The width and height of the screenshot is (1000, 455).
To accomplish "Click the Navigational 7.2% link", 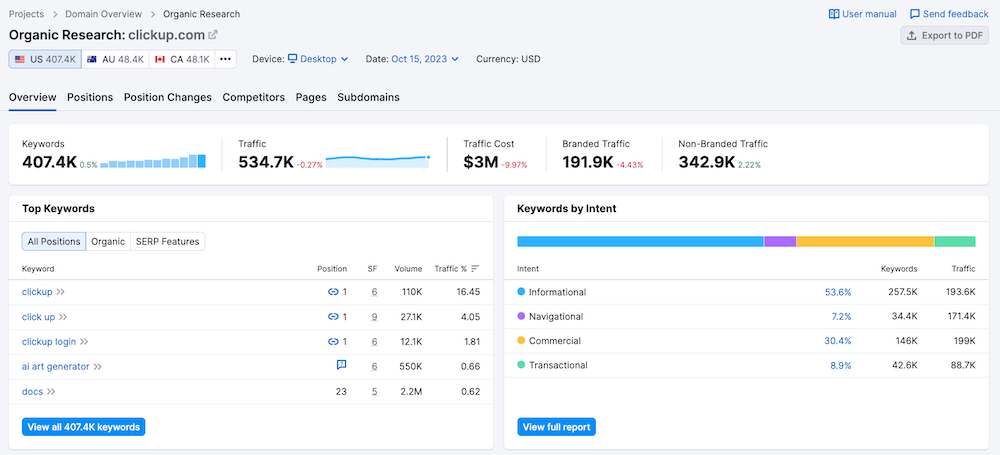I will point(842,317).
